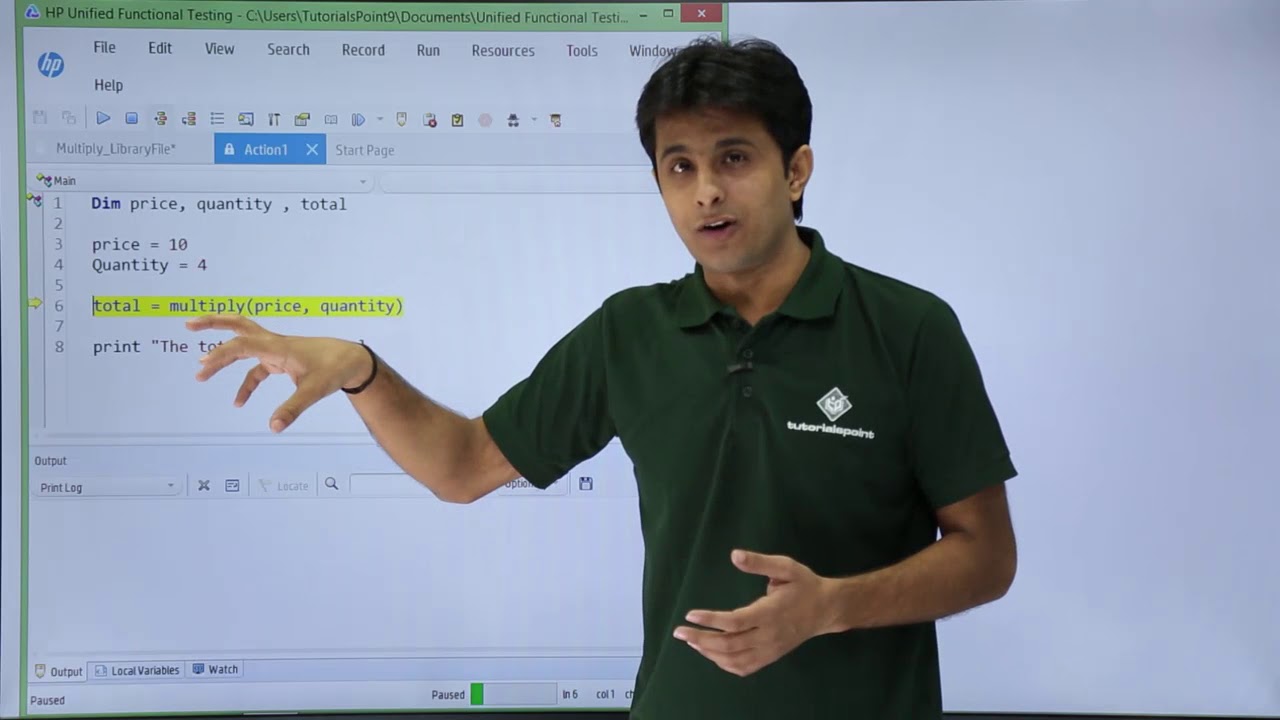Image resolution: width=1280 pixels, height=720 pixels.
Task: Click the blue Run (play) toolbar icon
Action: pos(103,119)
